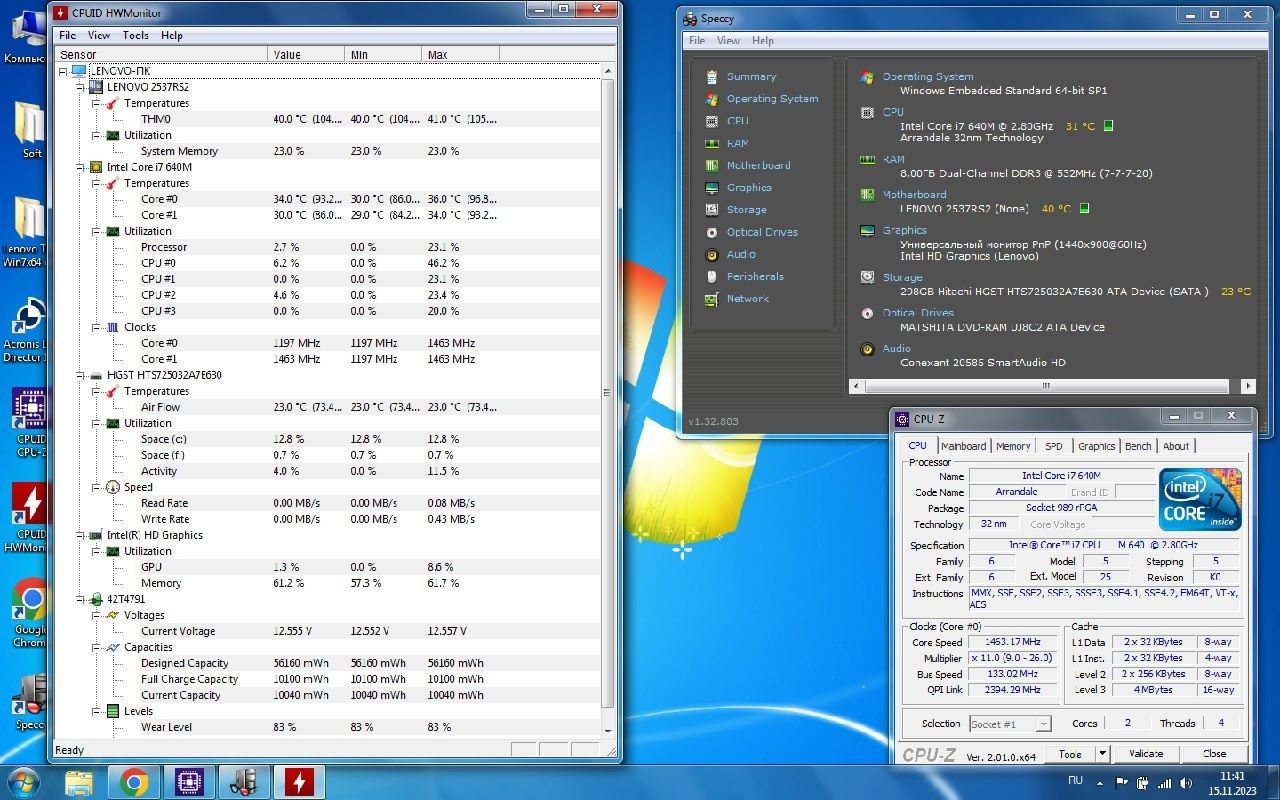This screenshot has height=800, width=1280.
Task: Select the System Memory utilization row
Action: click(x=330, y=151)
